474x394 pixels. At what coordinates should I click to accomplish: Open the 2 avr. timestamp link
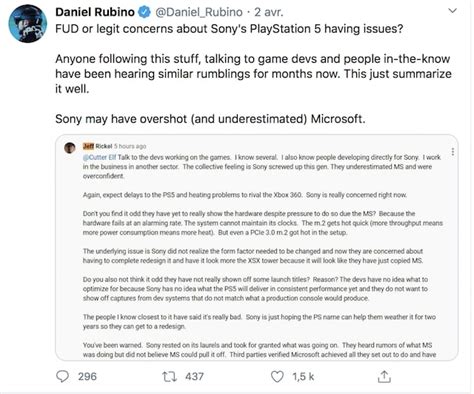269,12
